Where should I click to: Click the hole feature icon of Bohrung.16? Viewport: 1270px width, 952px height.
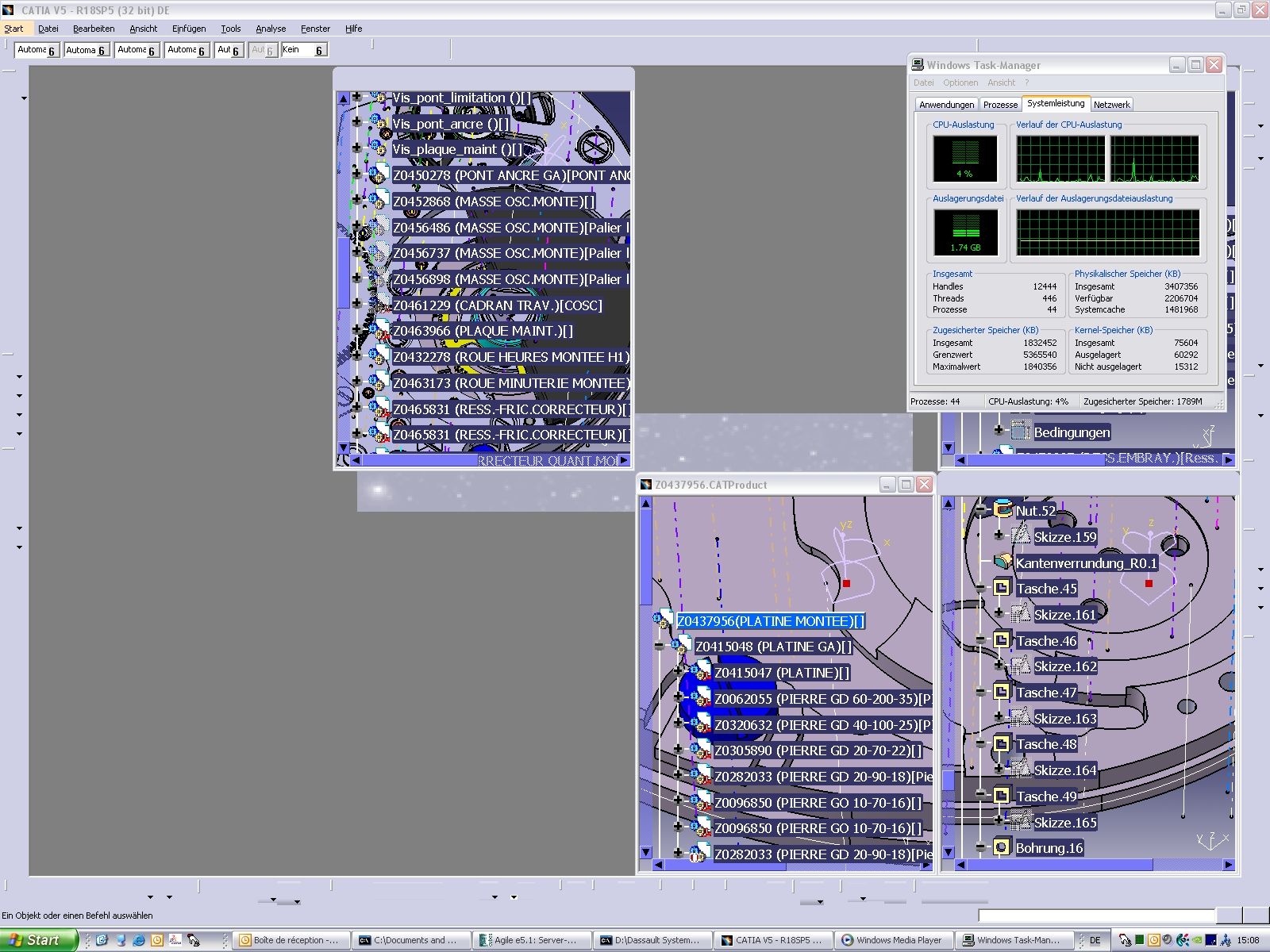tap(1003, 847)
